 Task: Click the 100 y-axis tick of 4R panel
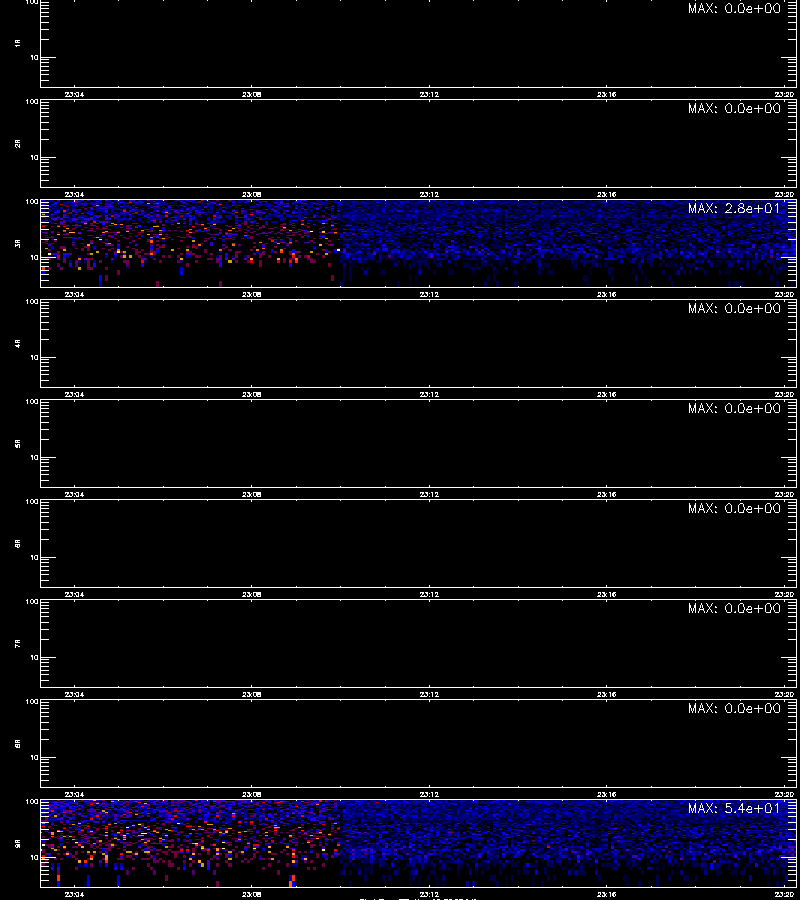[x=32, y=302]
